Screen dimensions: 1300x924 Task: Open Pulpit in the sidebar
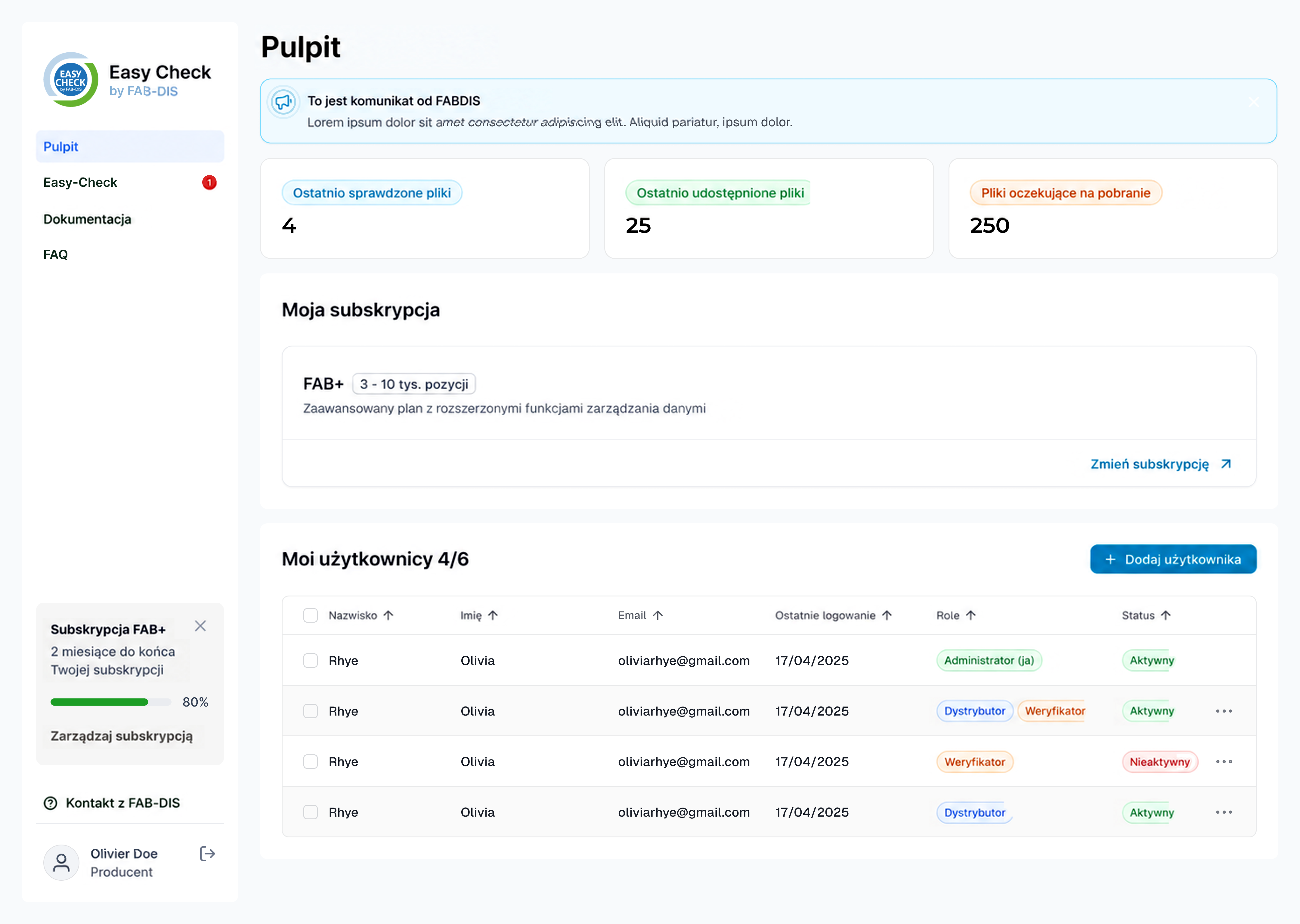click(130, 146)
